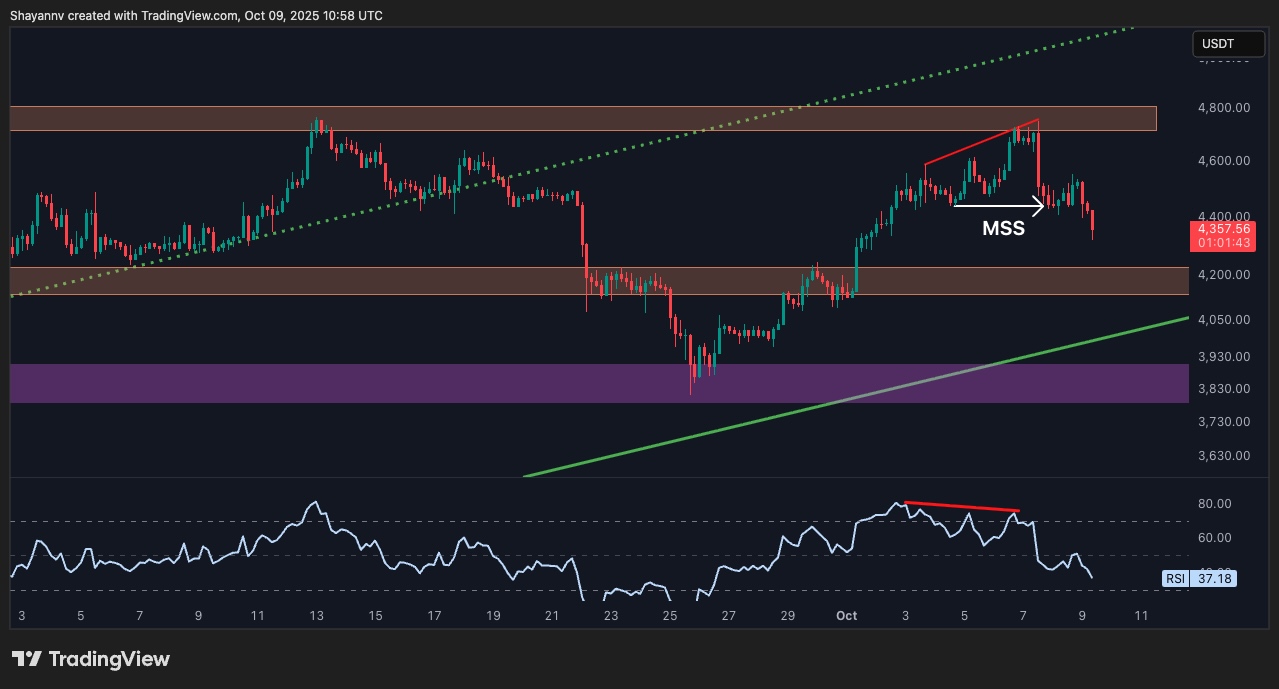The height and width of the screenshot is (689, 1279).
Task: Click the 80.00 level on RSI scale
Action: tap(1214, 504)
